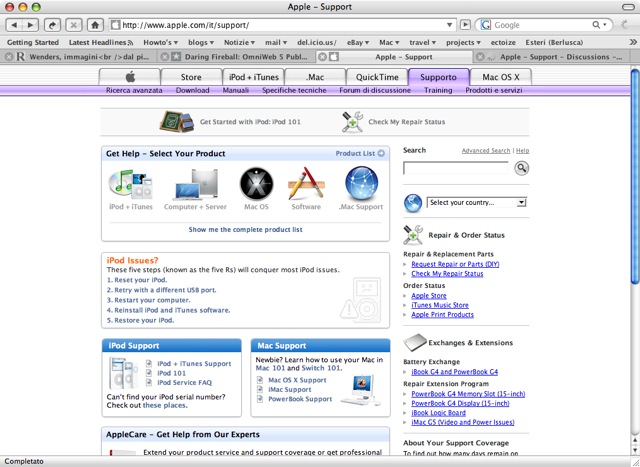Open the Request Repair or Parts (DIY) link
Screen dimensions: 640x467
pos(455,264)
